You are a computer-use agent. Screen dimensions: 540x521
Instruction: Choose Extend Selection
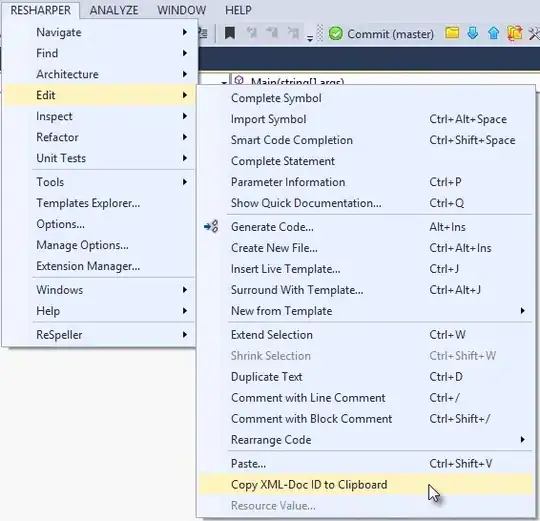[x=366, y=335]
